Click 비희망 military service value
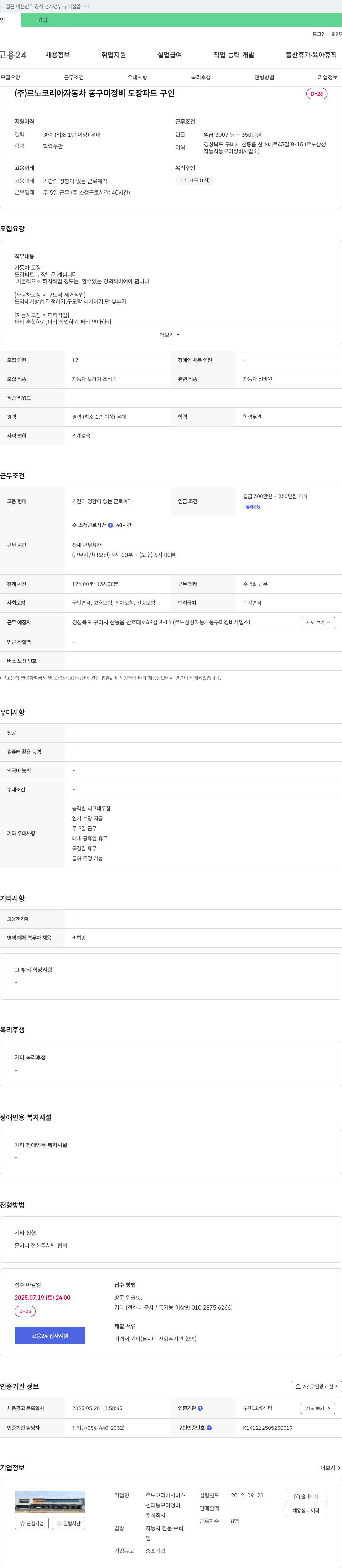The width and height of the screenshot is (342, 1568). (79, 937)
